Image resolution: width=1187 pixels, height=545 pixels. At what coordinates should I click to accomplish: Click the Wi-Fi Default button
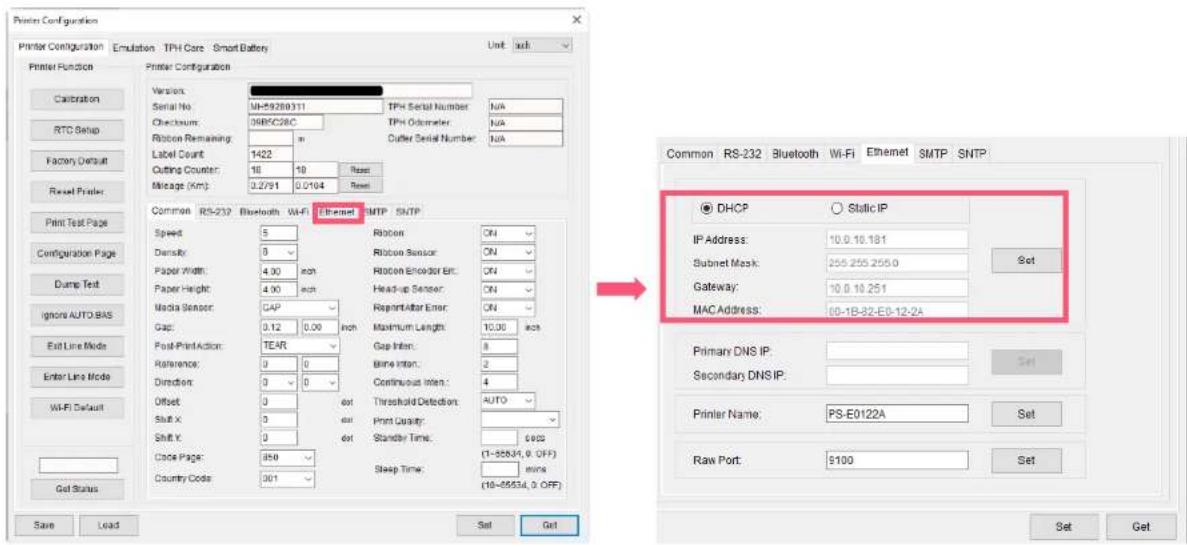point(76,407)
